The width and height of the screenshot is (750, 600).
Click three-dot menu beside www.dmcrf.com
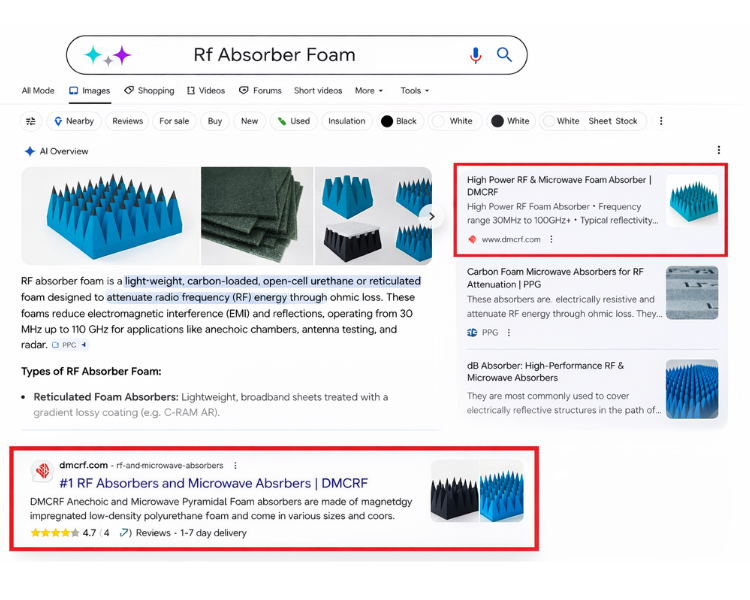551,240
